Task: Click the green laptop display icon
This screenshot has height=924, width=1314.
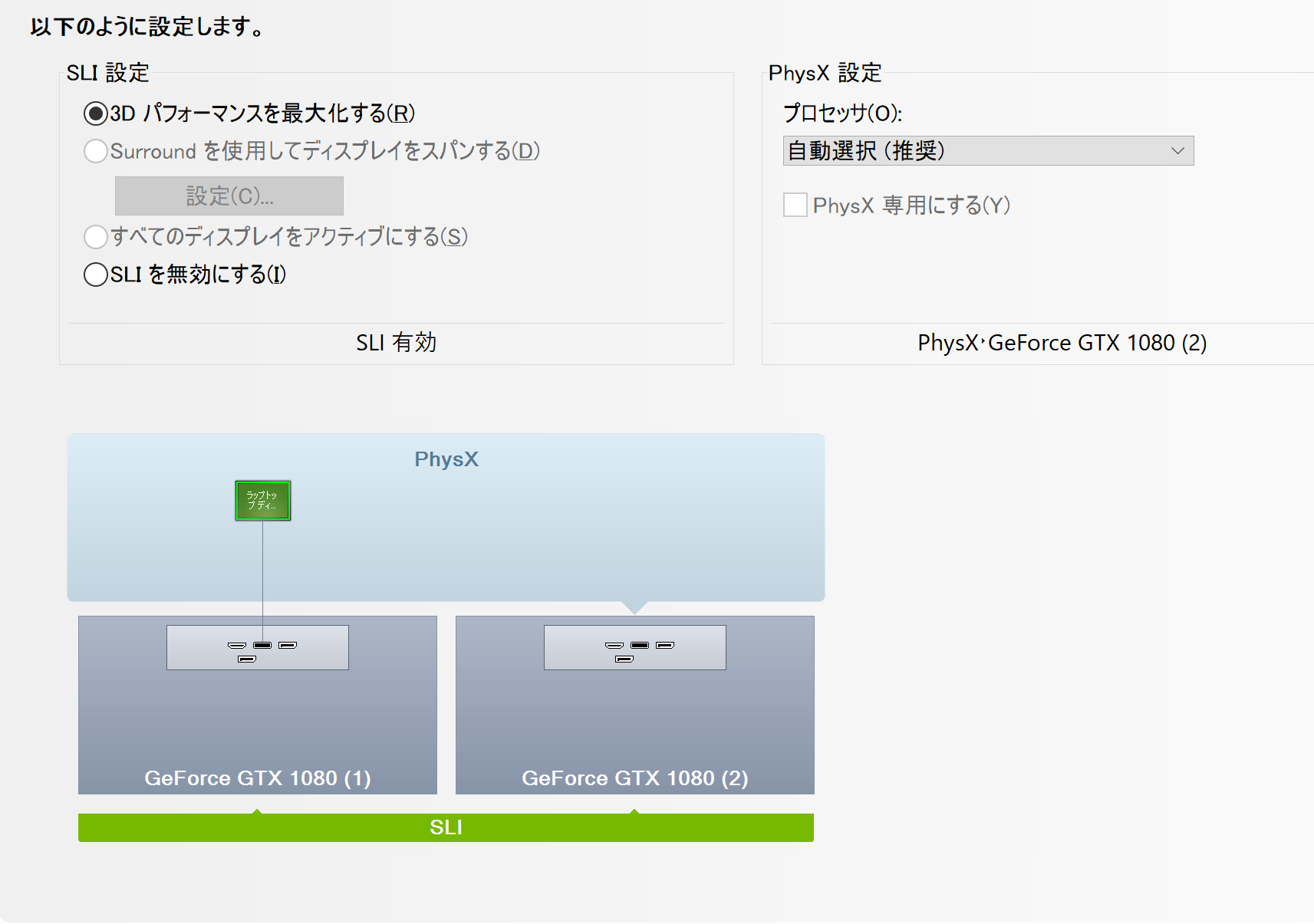Action: [262, 501]
